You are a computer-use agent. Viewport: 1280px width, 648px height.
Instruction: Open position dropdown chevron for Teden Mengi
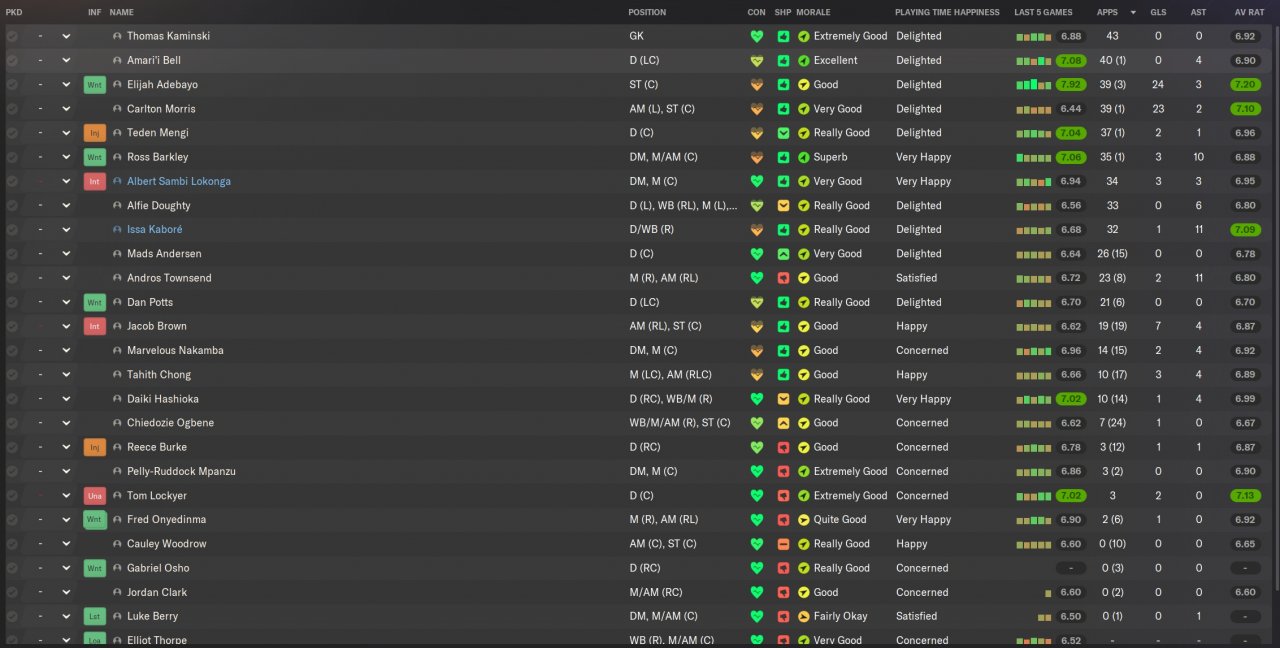[x=66, y=133]
